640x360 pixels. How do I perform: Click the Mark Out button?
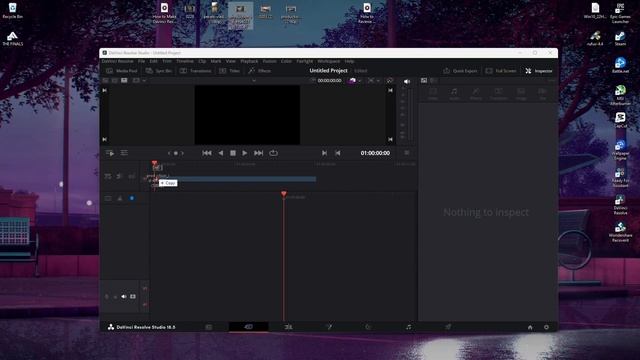[x=338, y=153]
